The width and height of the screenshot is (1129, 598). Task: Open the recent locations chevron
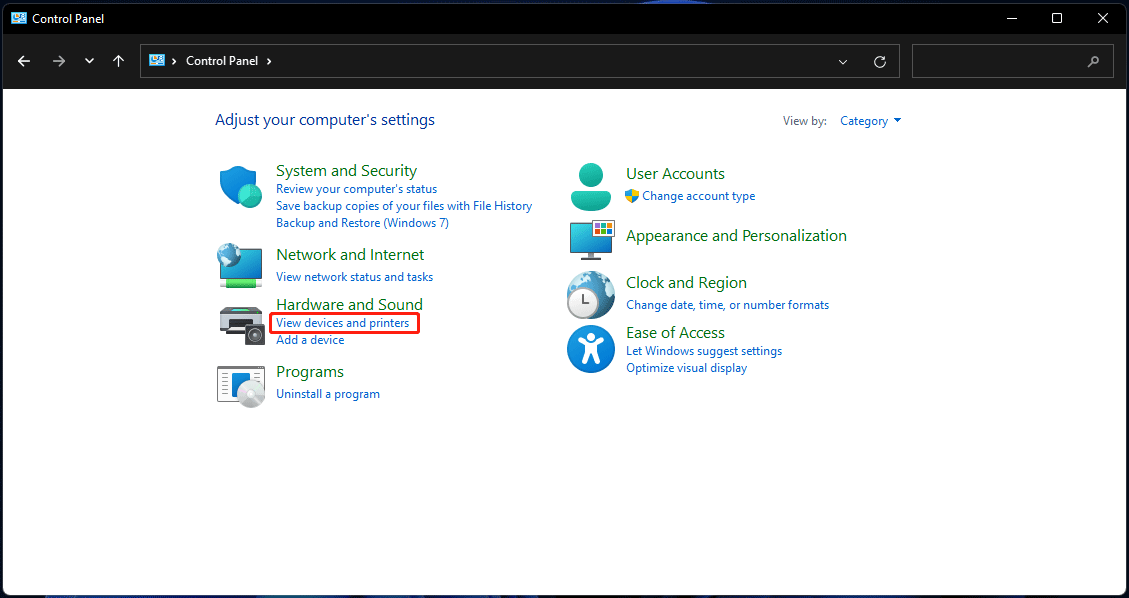[x=89, y=61]
